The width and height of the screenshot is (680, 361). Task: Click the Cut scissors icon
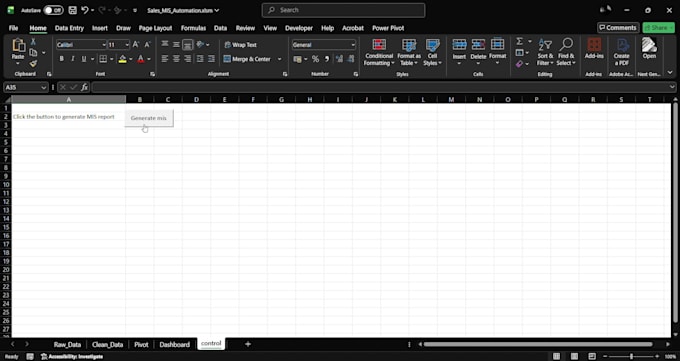33,42
